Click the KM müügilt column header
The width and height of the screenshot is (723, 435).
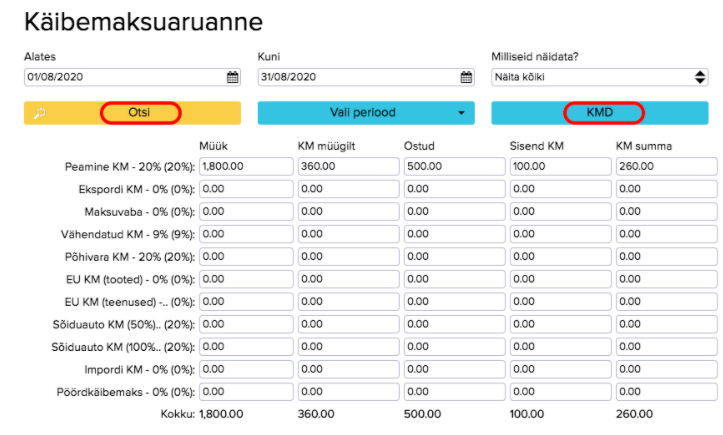click(326, 146)
